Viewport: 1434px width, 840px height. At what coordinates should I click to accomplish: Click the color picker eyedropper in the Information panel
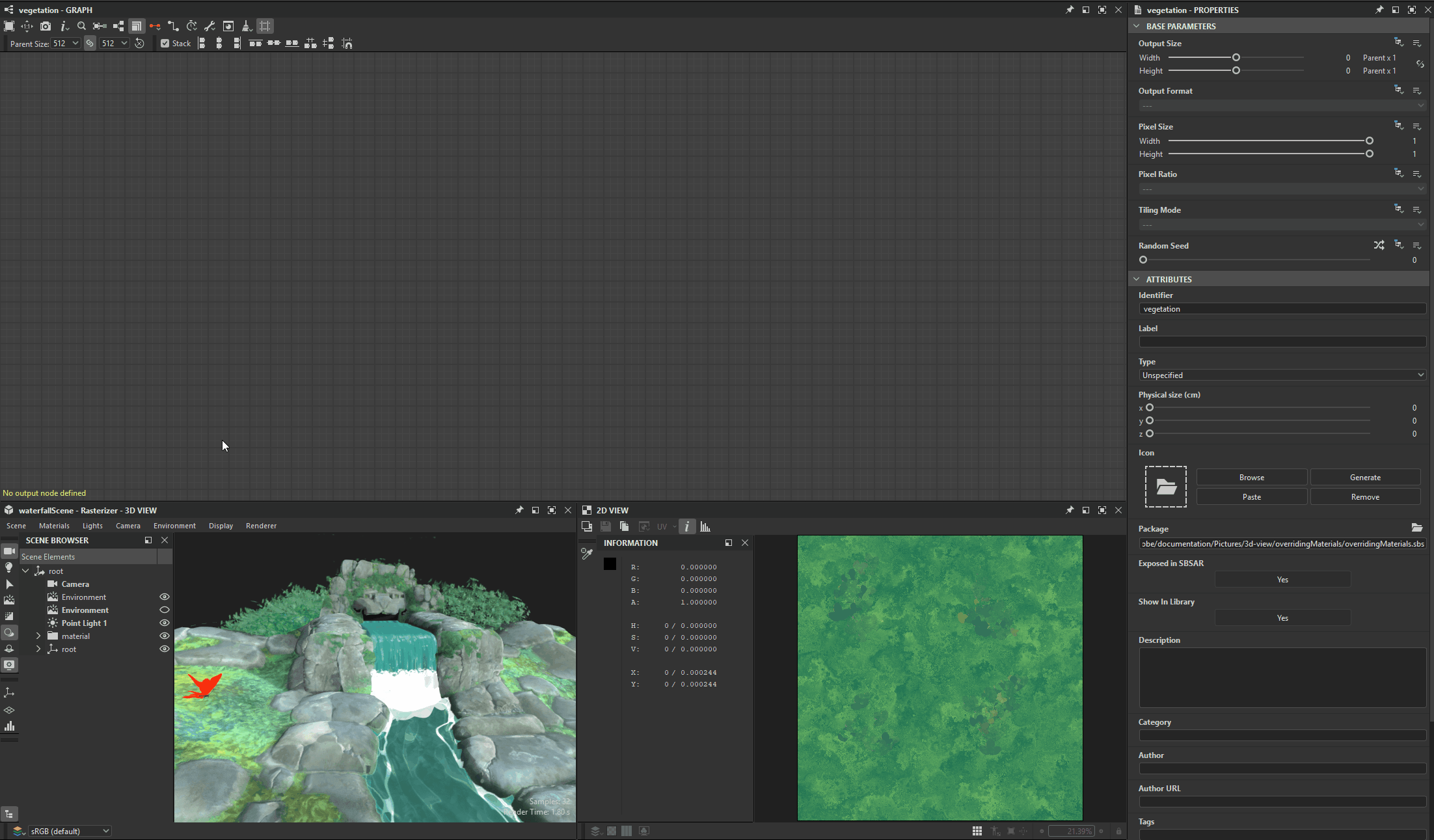click(x=586, y=553)
